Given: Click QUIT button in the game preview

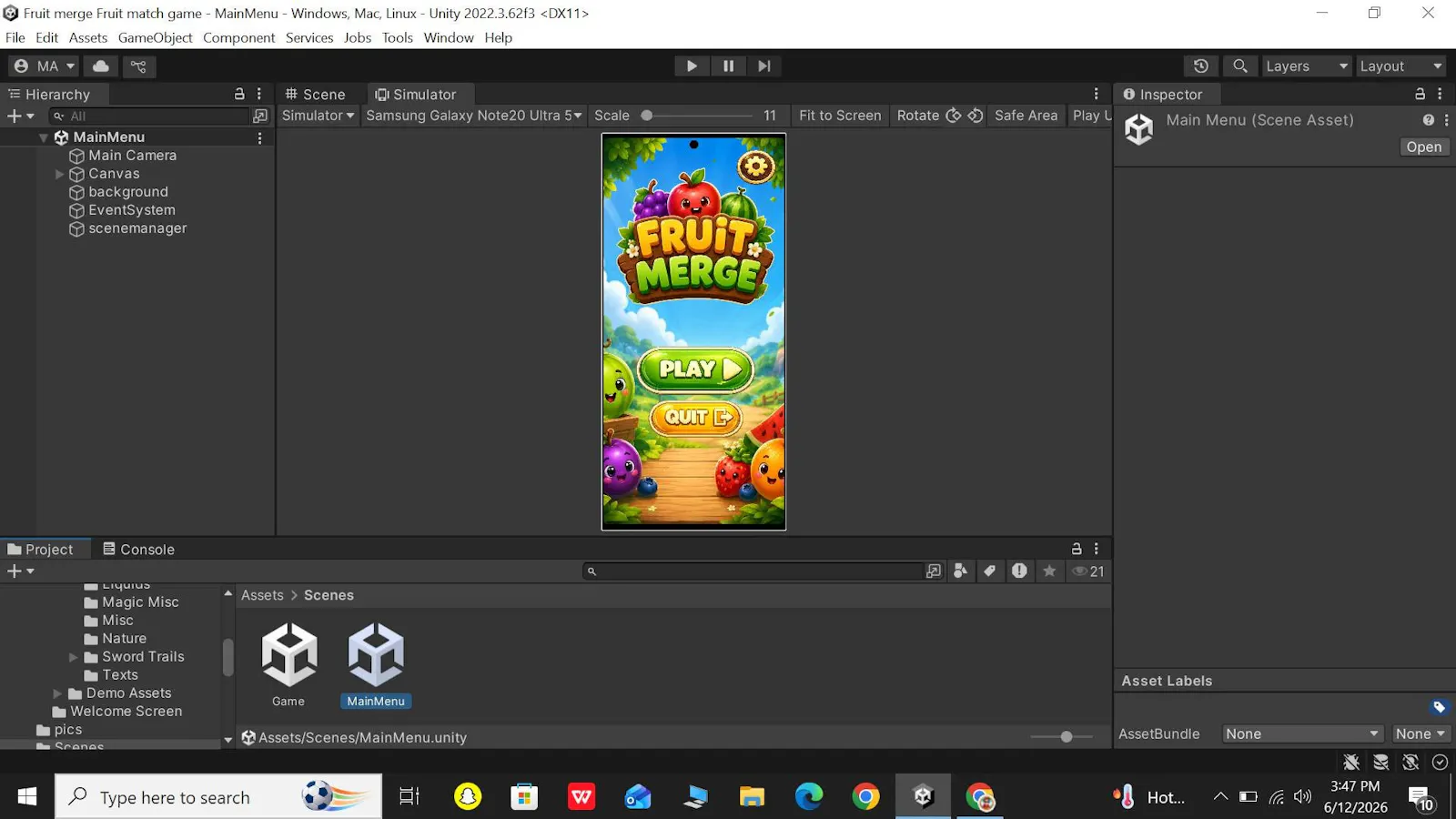Looking at the screenshot, I should click(x=697, y=418).
